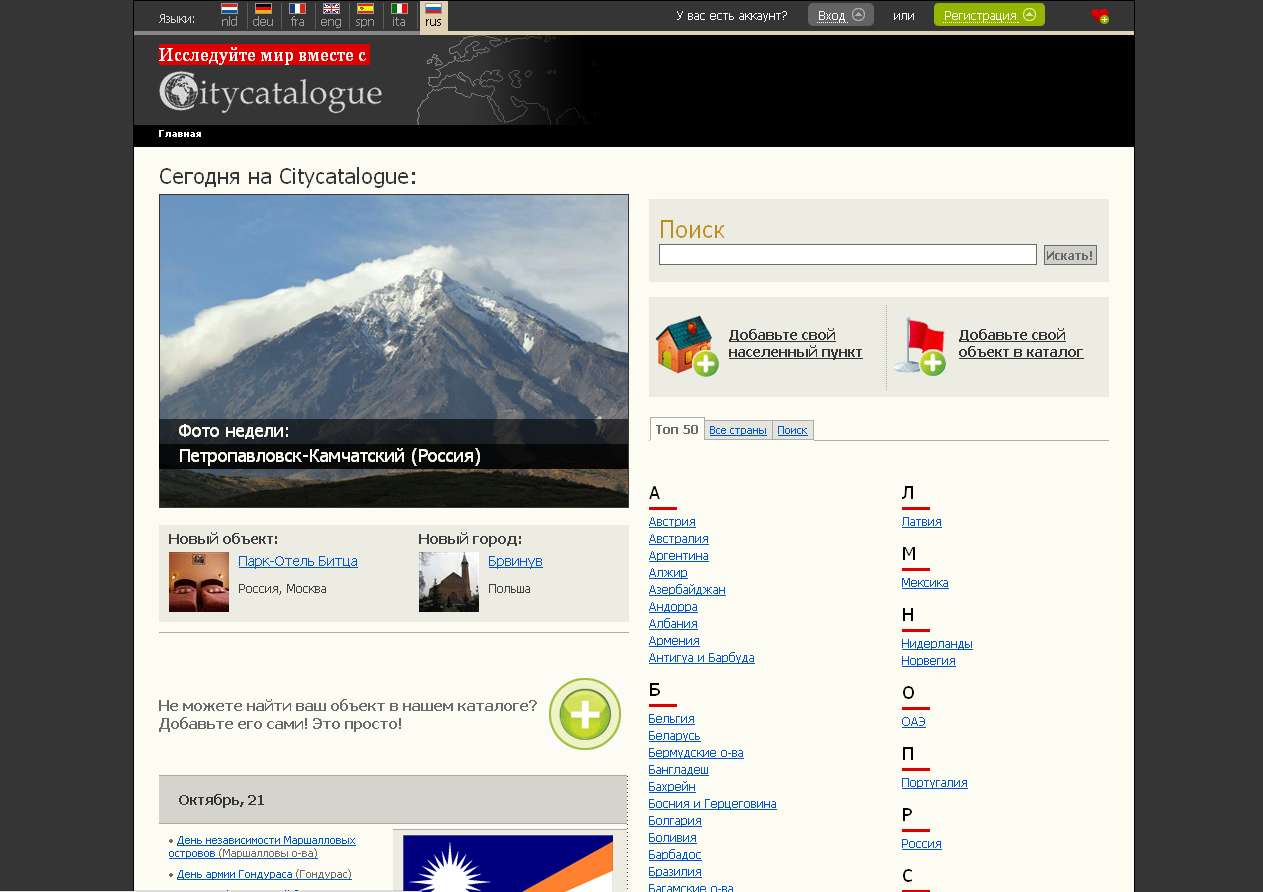Viewport: 1263px width, 892px height.
Task: Switch to the Поиск tab
Action: pyautogui.click(x=792, y=430)
